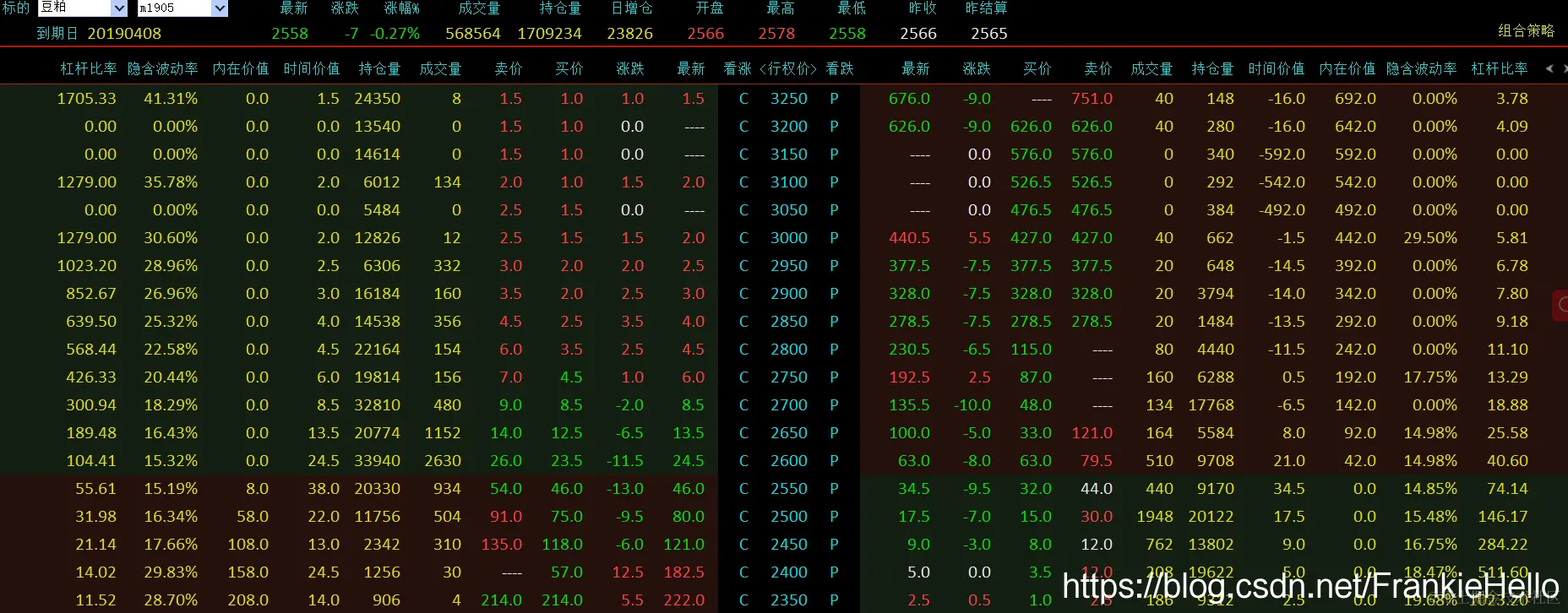This screenshot has width=1568, height=613.
Task: Click call-side 成交量 table header
Action: tap(440, 68)
